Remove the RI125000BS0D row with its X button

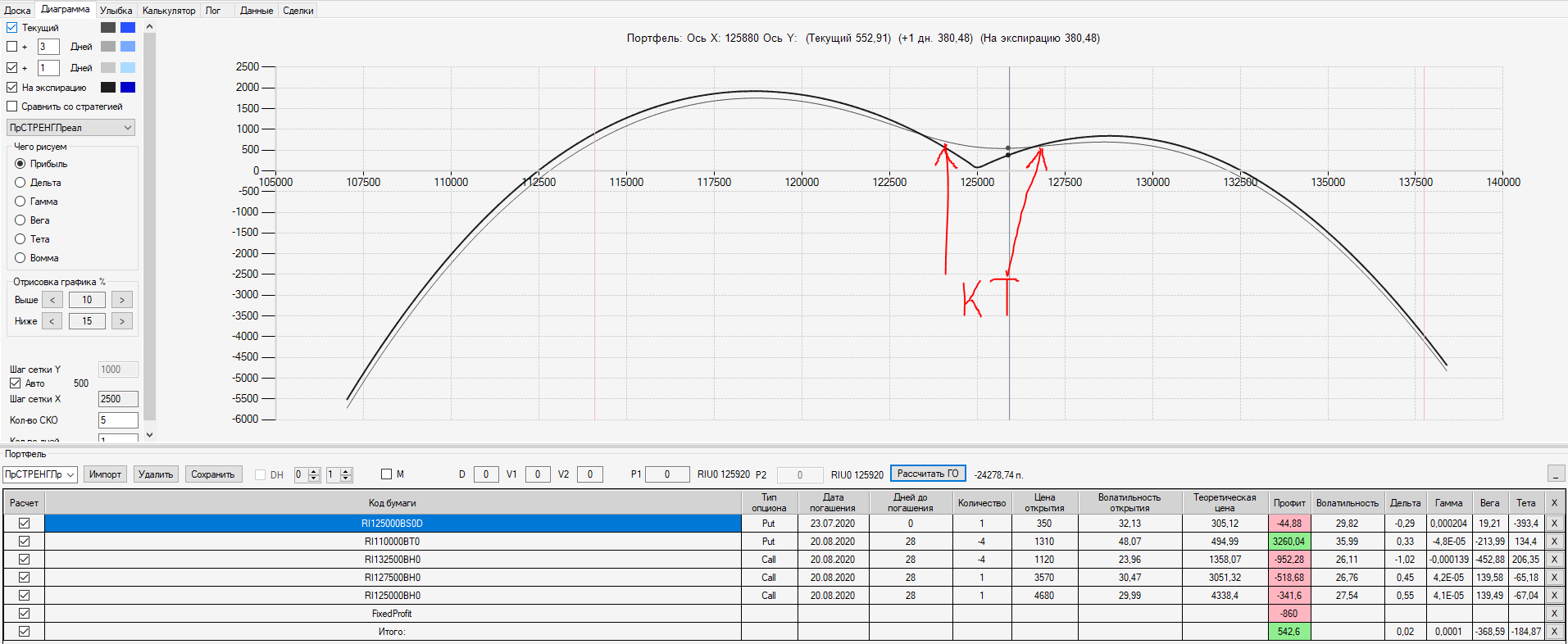coord(1554,524)
